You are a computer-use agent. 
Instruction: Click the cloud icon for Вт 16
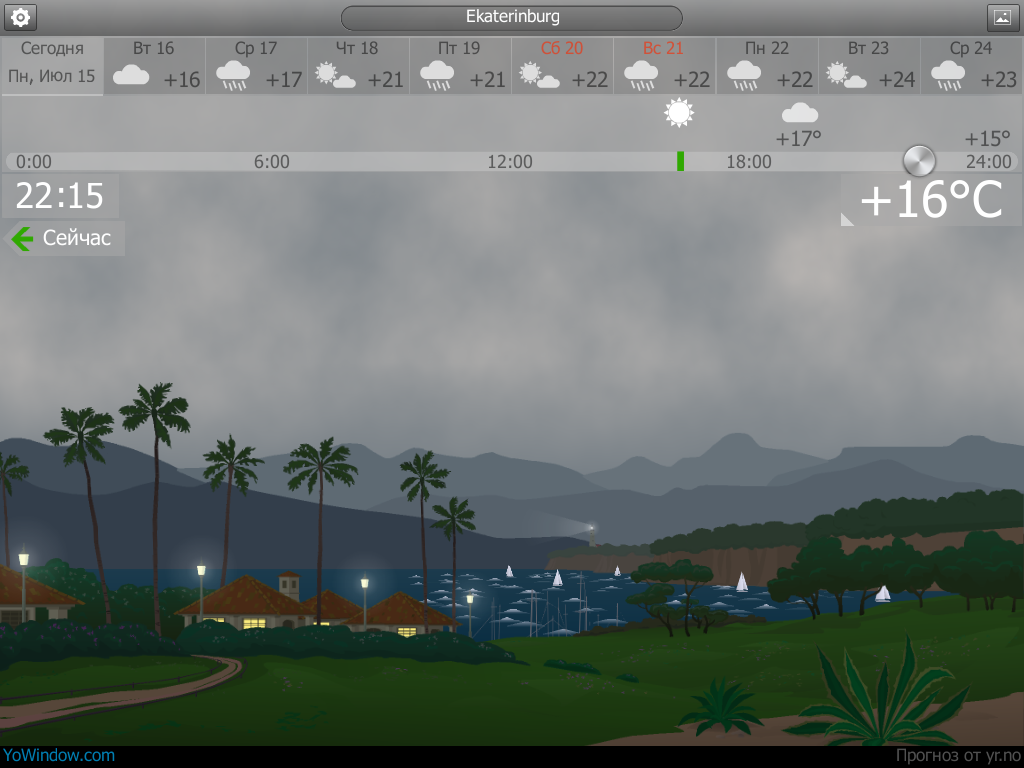click(131, 75)
